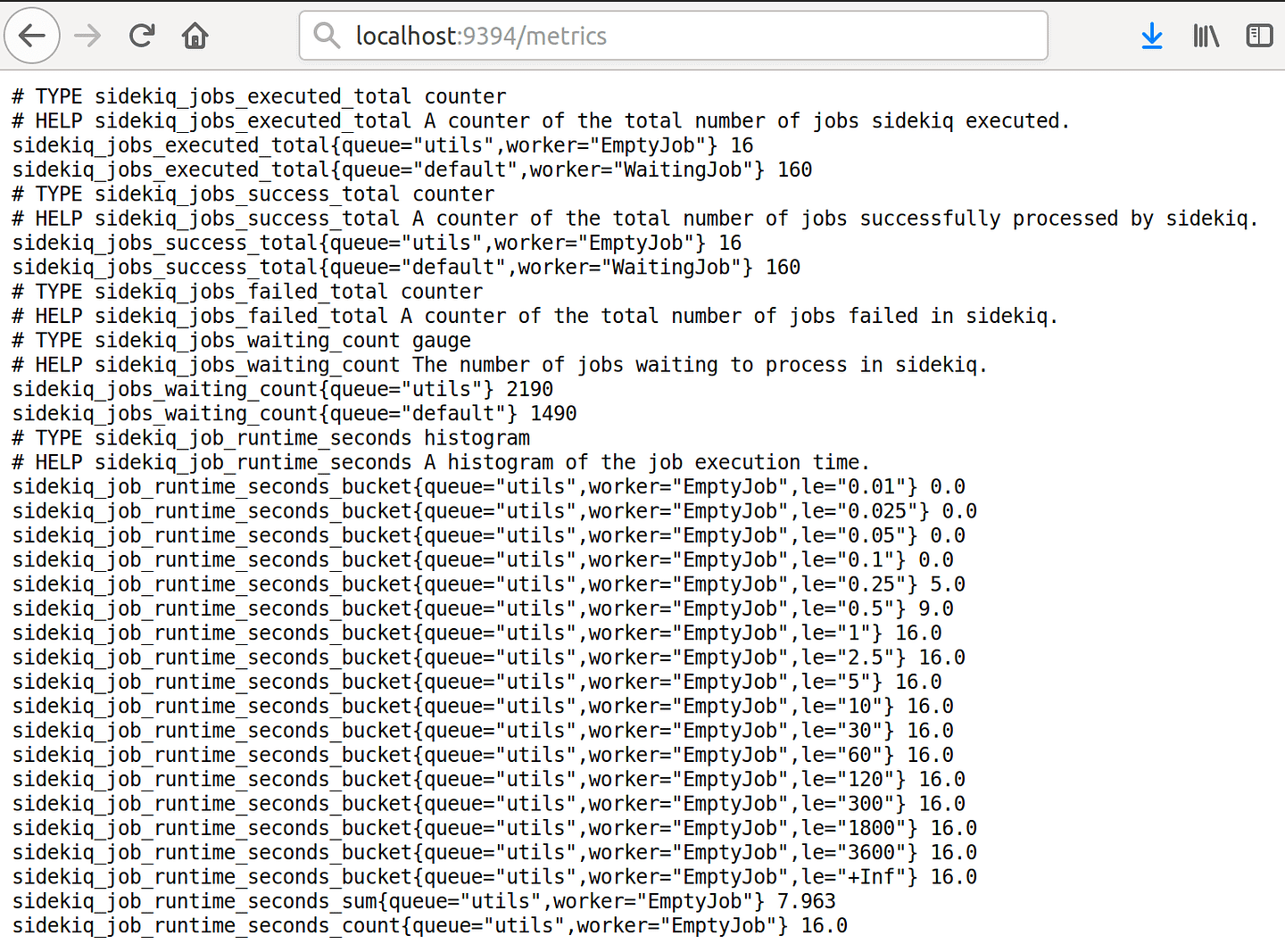Screen dimensions: 1285x952
Task: Click the runtime_seconds_sum 7.963 line
Action: pos(424,901)
